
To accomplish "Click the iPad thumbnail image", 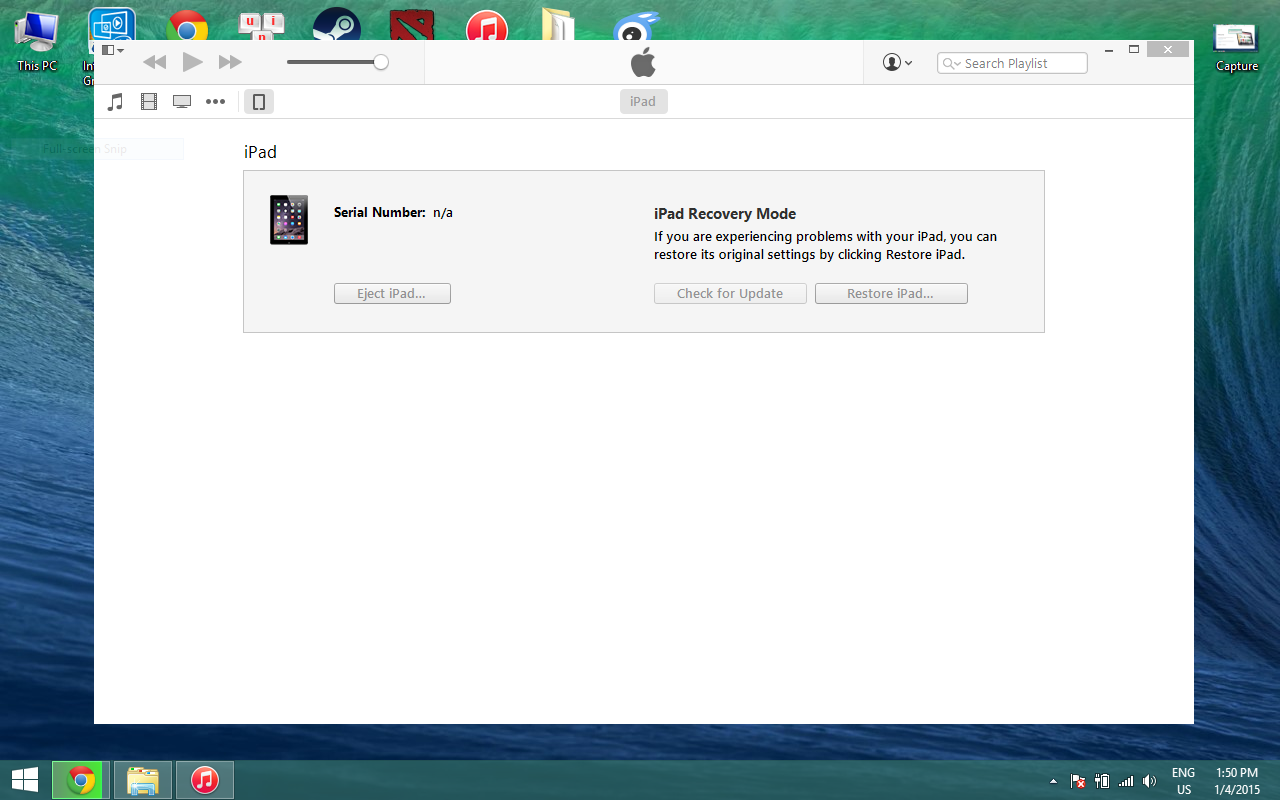I will tap(289, 220).
